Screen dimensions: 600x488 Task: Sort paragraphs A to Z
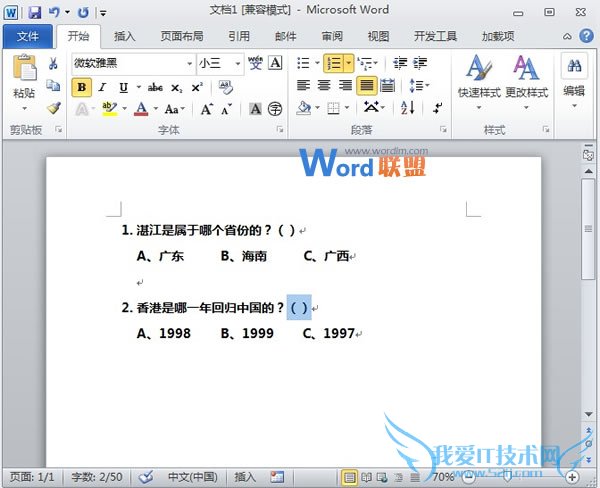(x=408, y=108)
